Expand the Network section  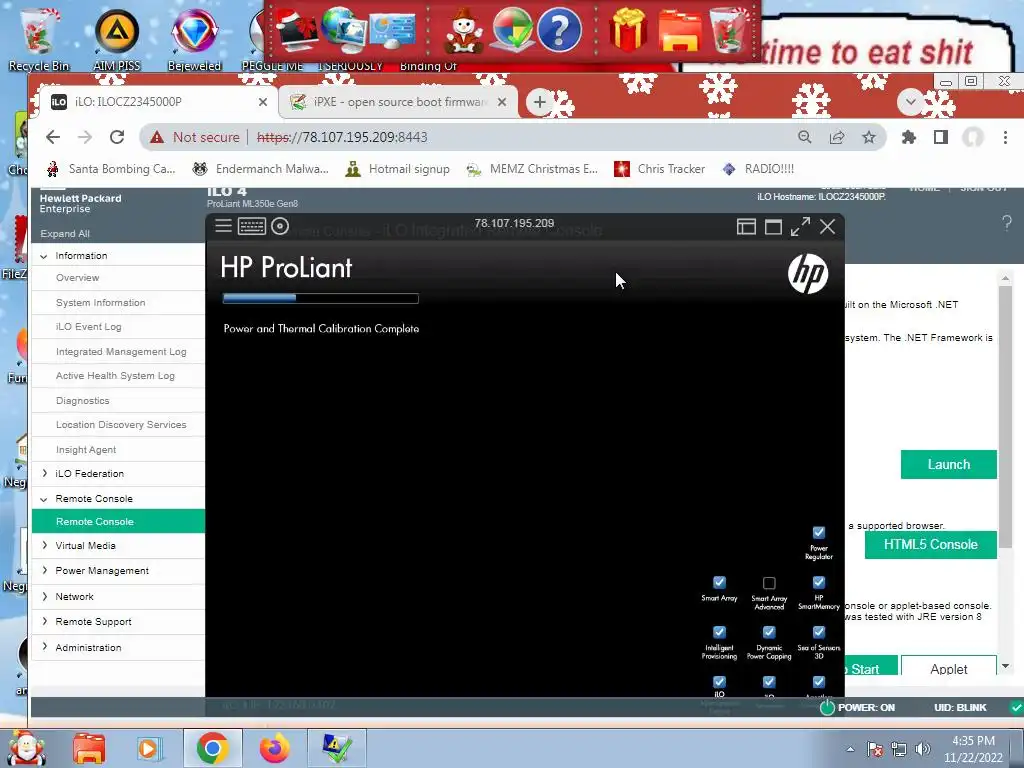click(44, 596)
